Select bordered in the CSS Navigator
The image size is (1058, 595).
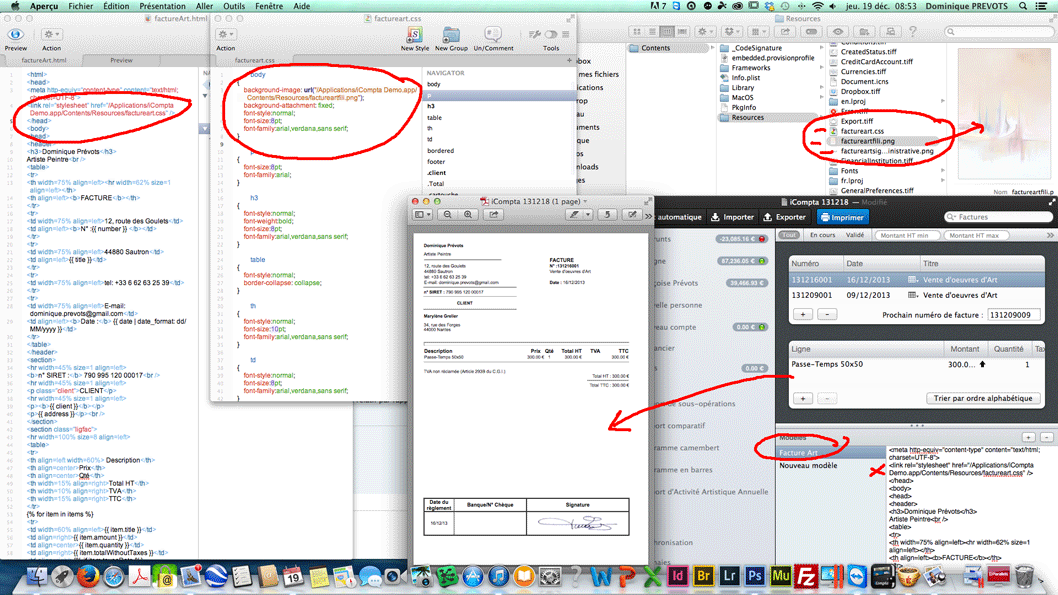[441, 150]
